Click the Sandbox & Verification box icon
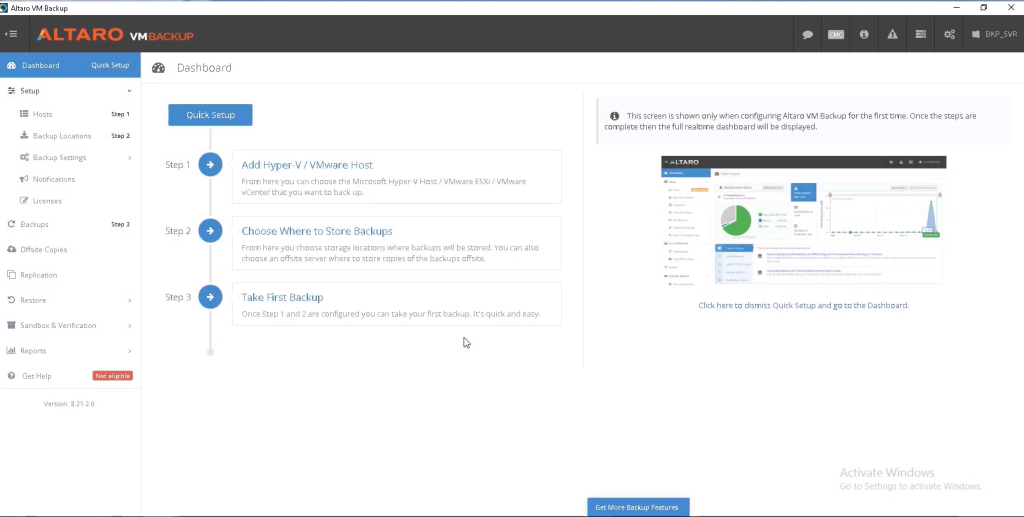1024x517 pixels. pyautogui.click(x=11, y=325)
